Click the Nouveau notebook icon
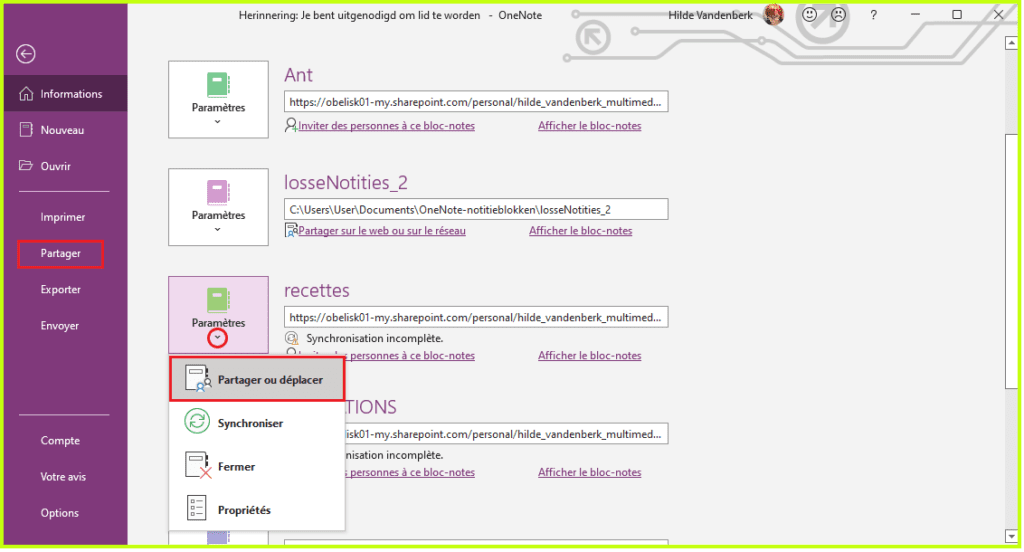Image resolution: width=1024 pixels, height=552 pixels. (26, 130)
